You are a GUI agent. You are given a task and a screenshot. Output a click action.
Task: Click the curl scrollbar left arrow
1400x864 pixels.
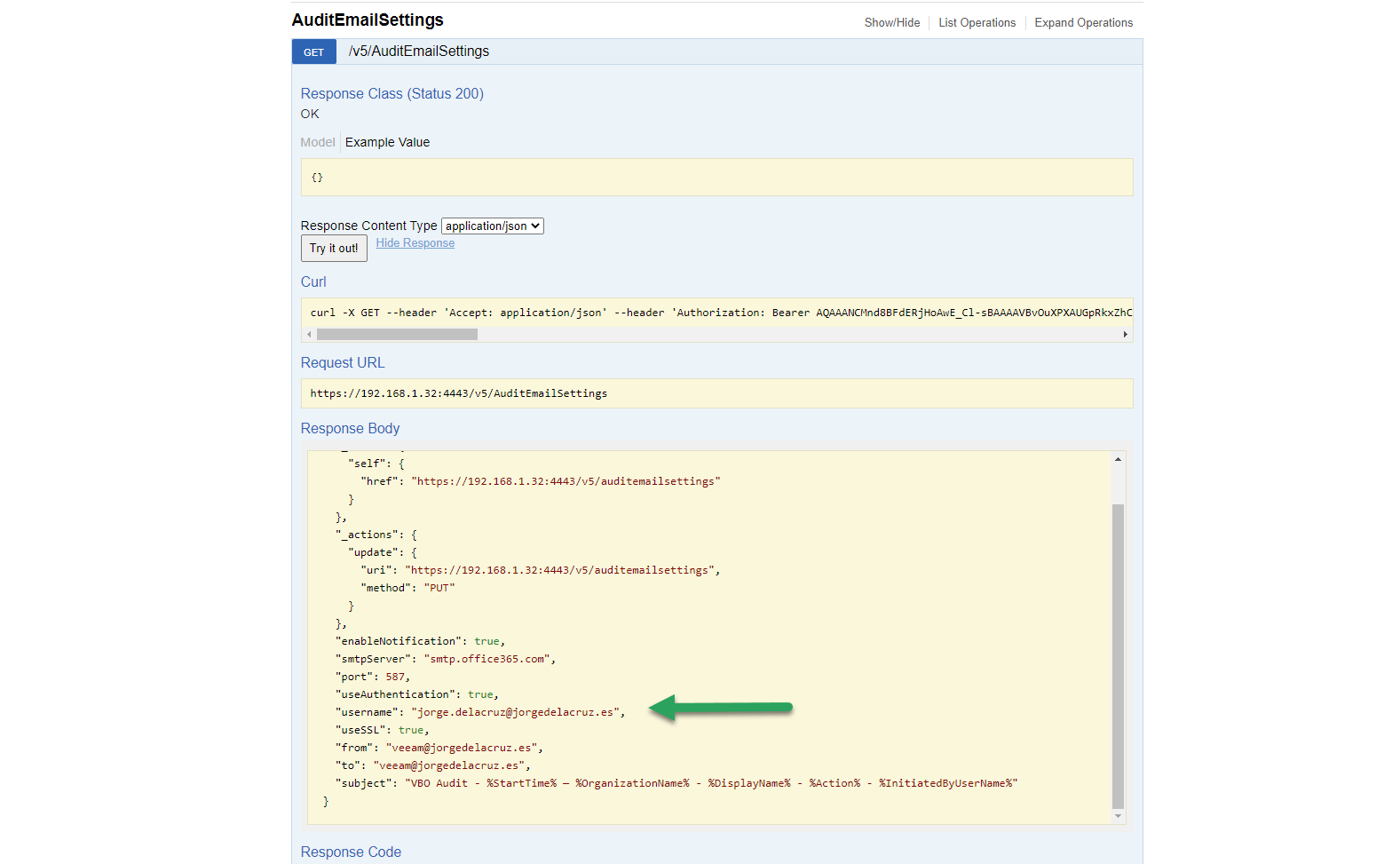tap(309, 335)
